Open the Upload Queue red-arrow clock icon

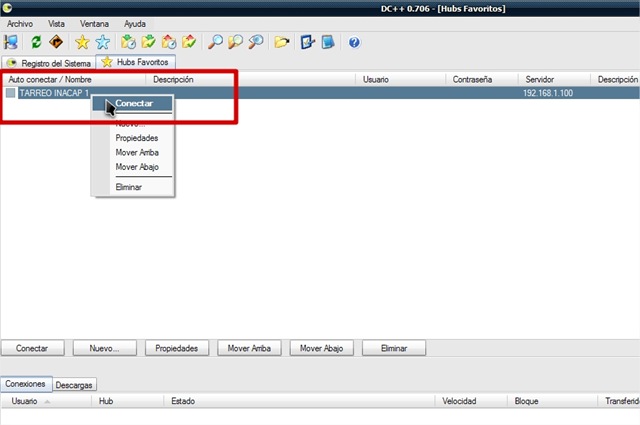[169, 42]
